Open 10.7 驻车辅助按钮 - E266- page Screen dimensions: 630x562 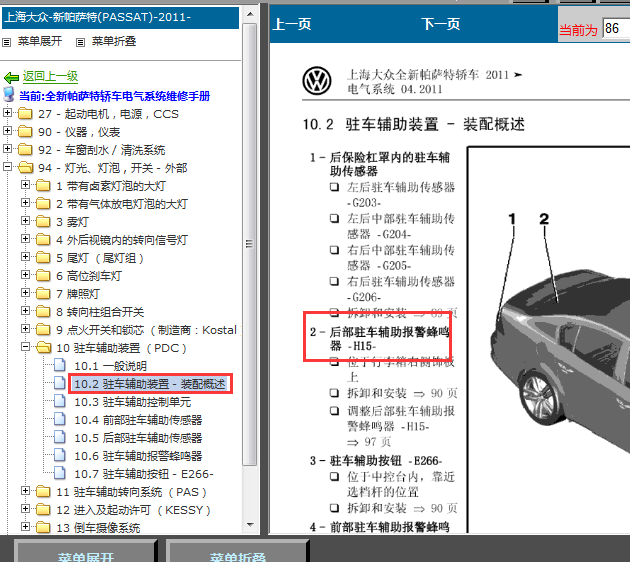144,474
